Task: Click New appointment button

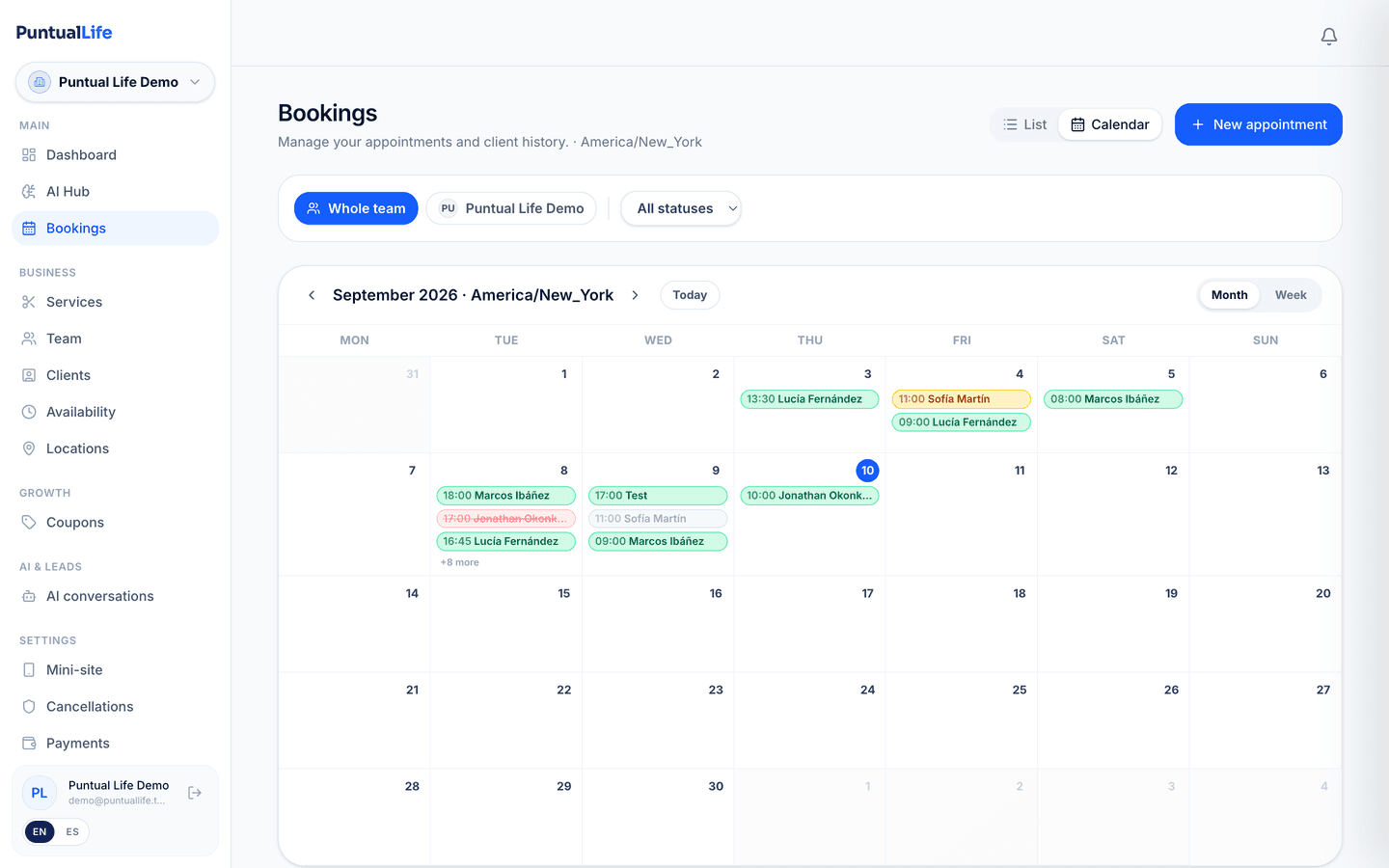Action: (x=1259, y=124)
